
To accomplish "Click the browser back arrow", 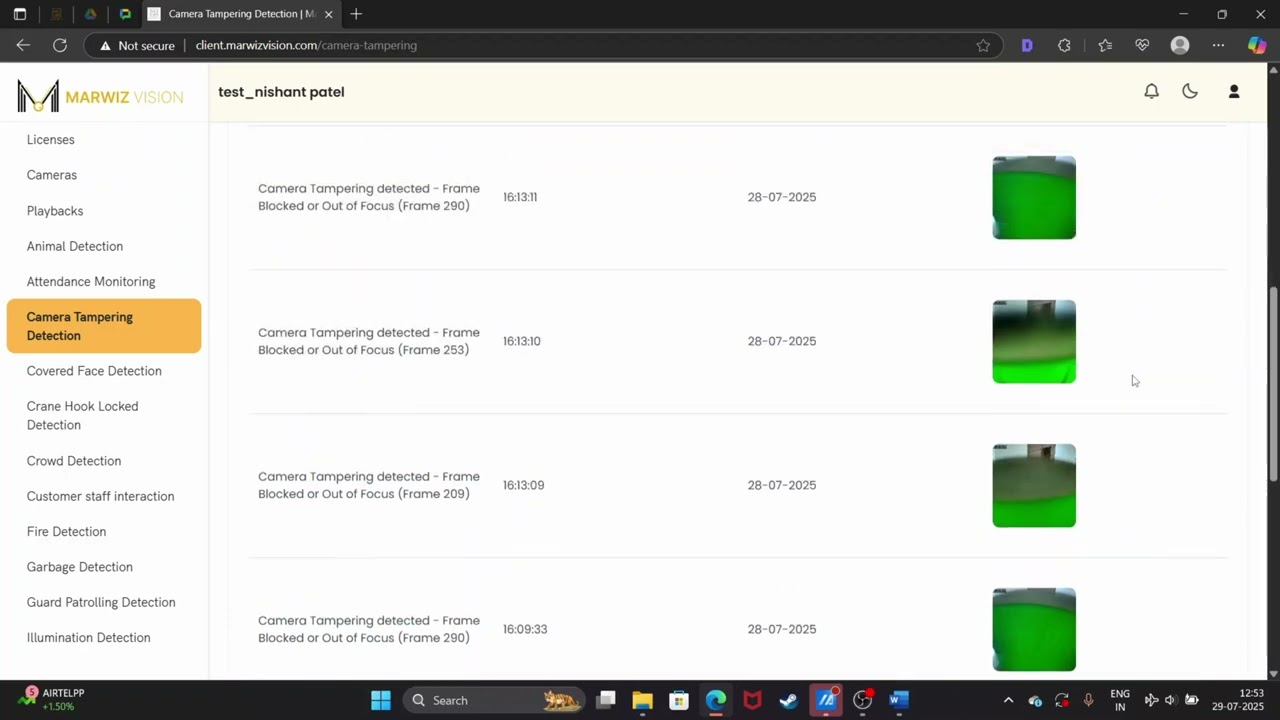I will (x=23, y=45).
